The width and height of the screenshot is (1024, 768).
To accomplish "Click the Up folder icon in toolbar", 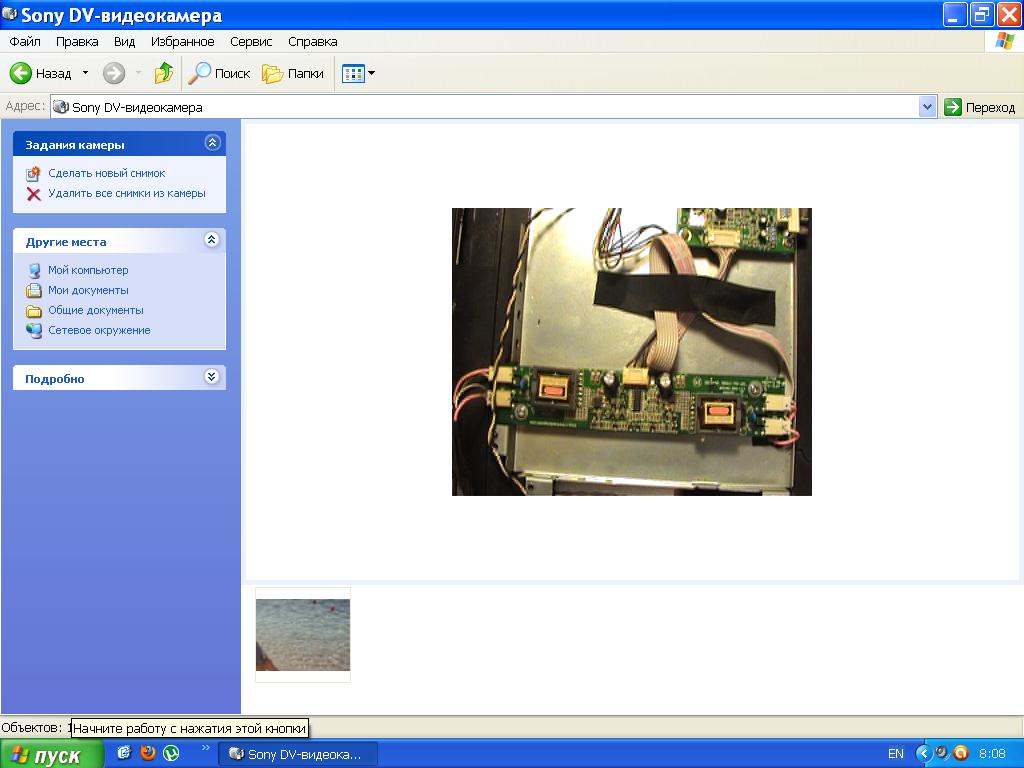I will 164,73.
